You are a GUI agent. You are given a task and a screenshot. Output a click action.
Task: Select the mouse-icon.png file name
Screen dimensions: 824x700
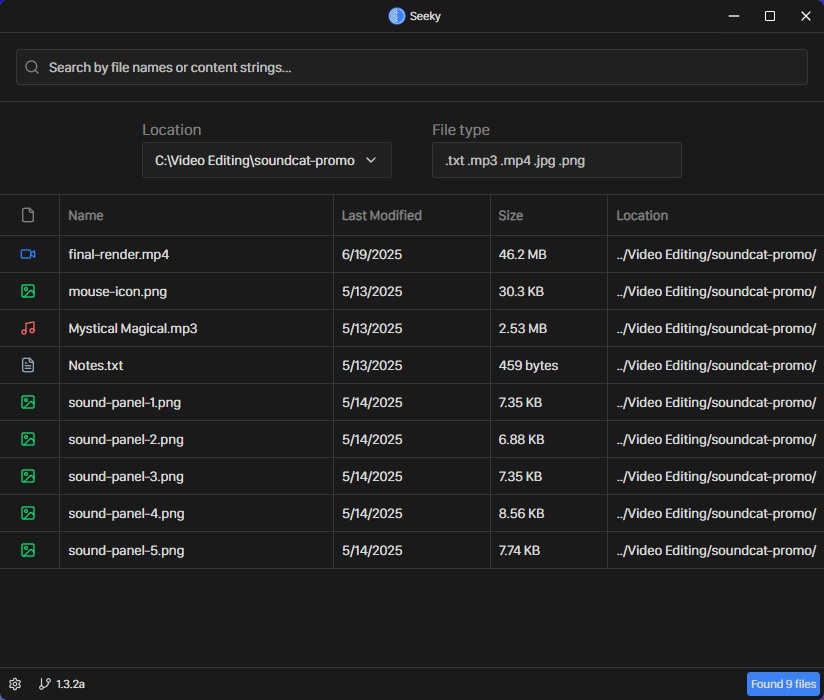pos(118,291)
